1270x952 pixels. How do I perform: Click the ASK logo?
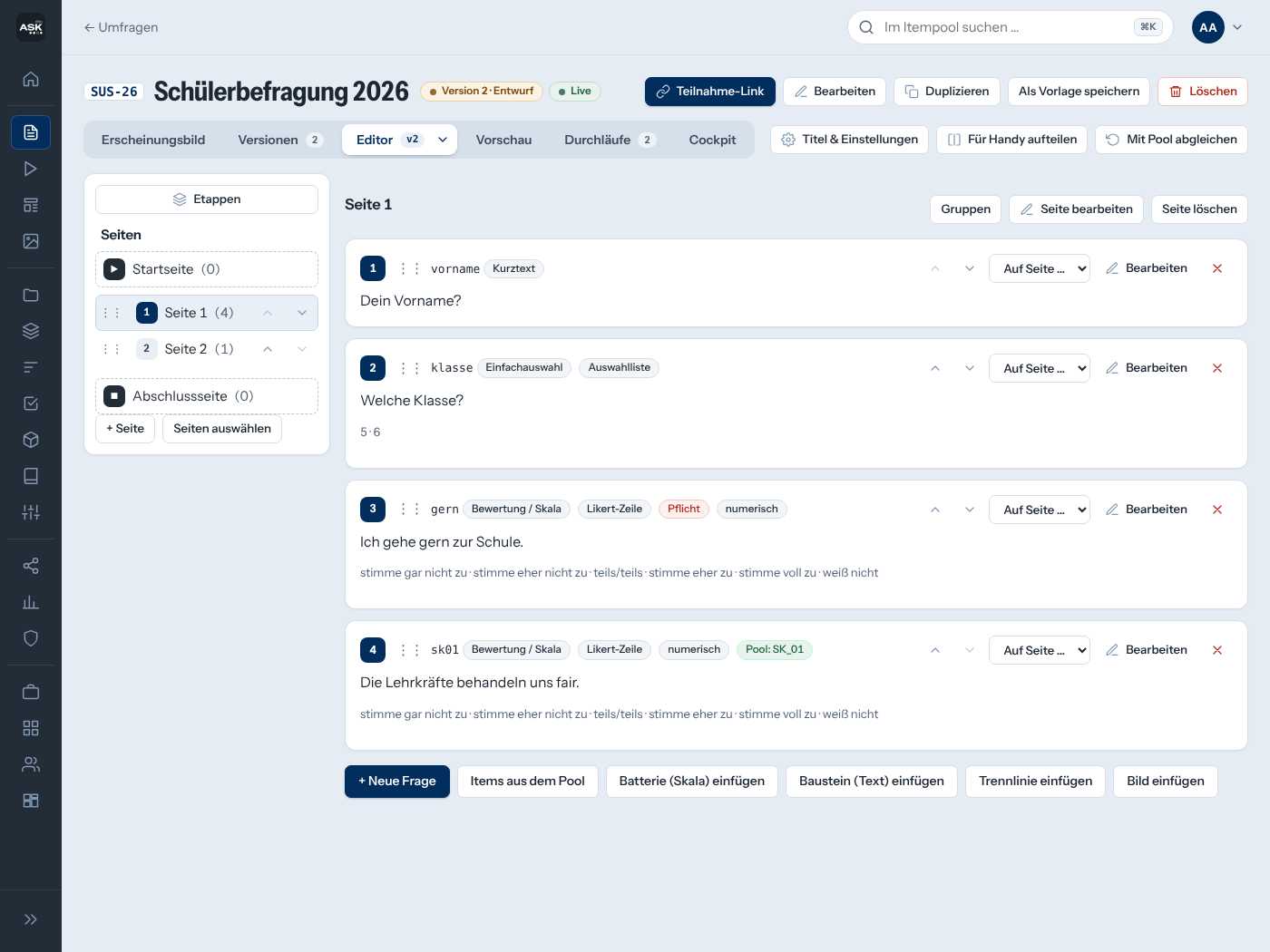pyautogui.click(x=31, y=27)
